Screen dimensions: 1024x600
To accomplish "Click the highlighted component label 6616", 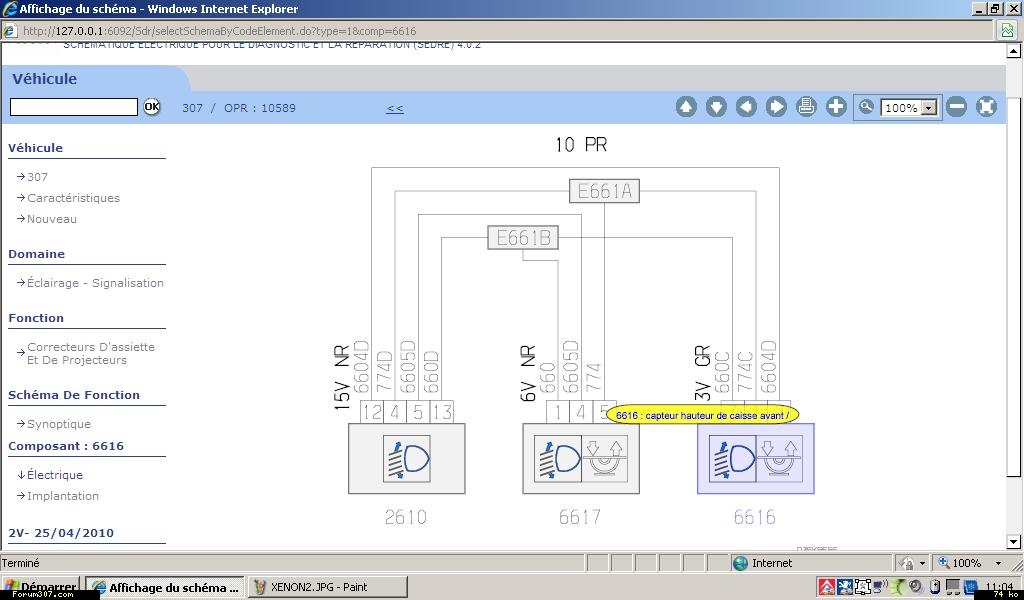I will coord(755,517).
